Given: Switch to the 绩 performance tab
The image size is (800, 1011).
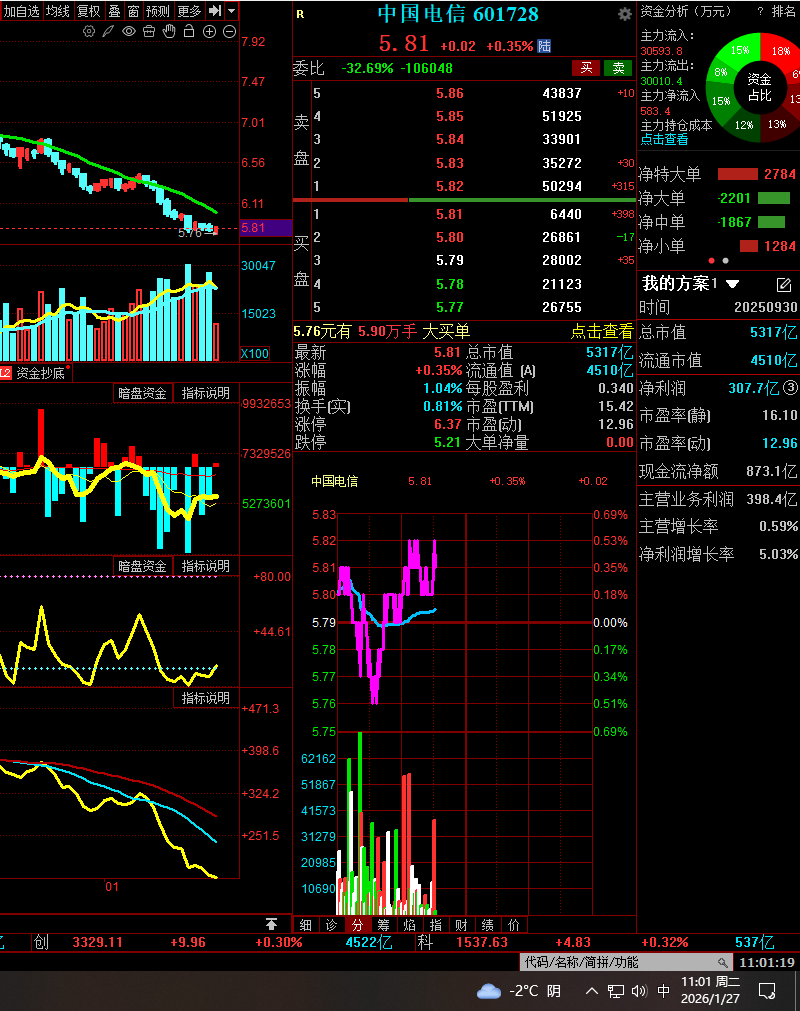Looking at the screenshot, I should pyautogui.click(x=488, y=925).
